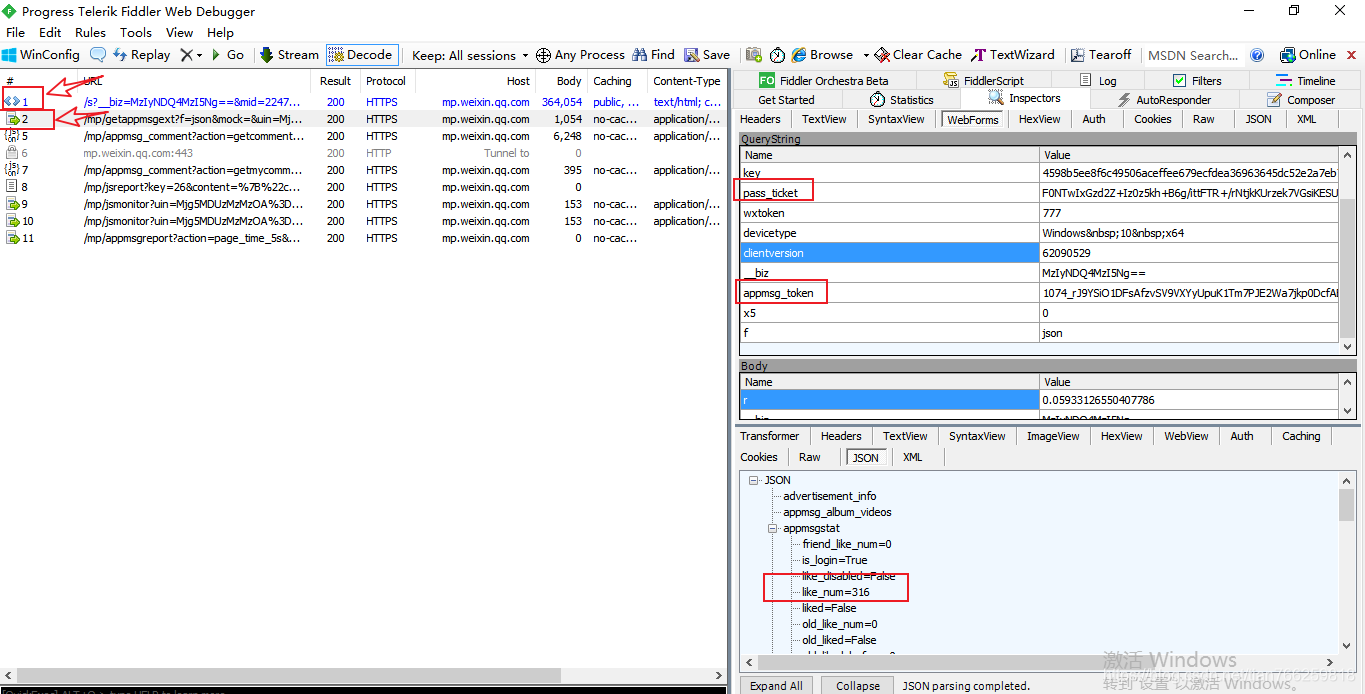Open the Timeline tab
The height and width of the screenshot is (694, 1365).
[x=1305, y=81]
